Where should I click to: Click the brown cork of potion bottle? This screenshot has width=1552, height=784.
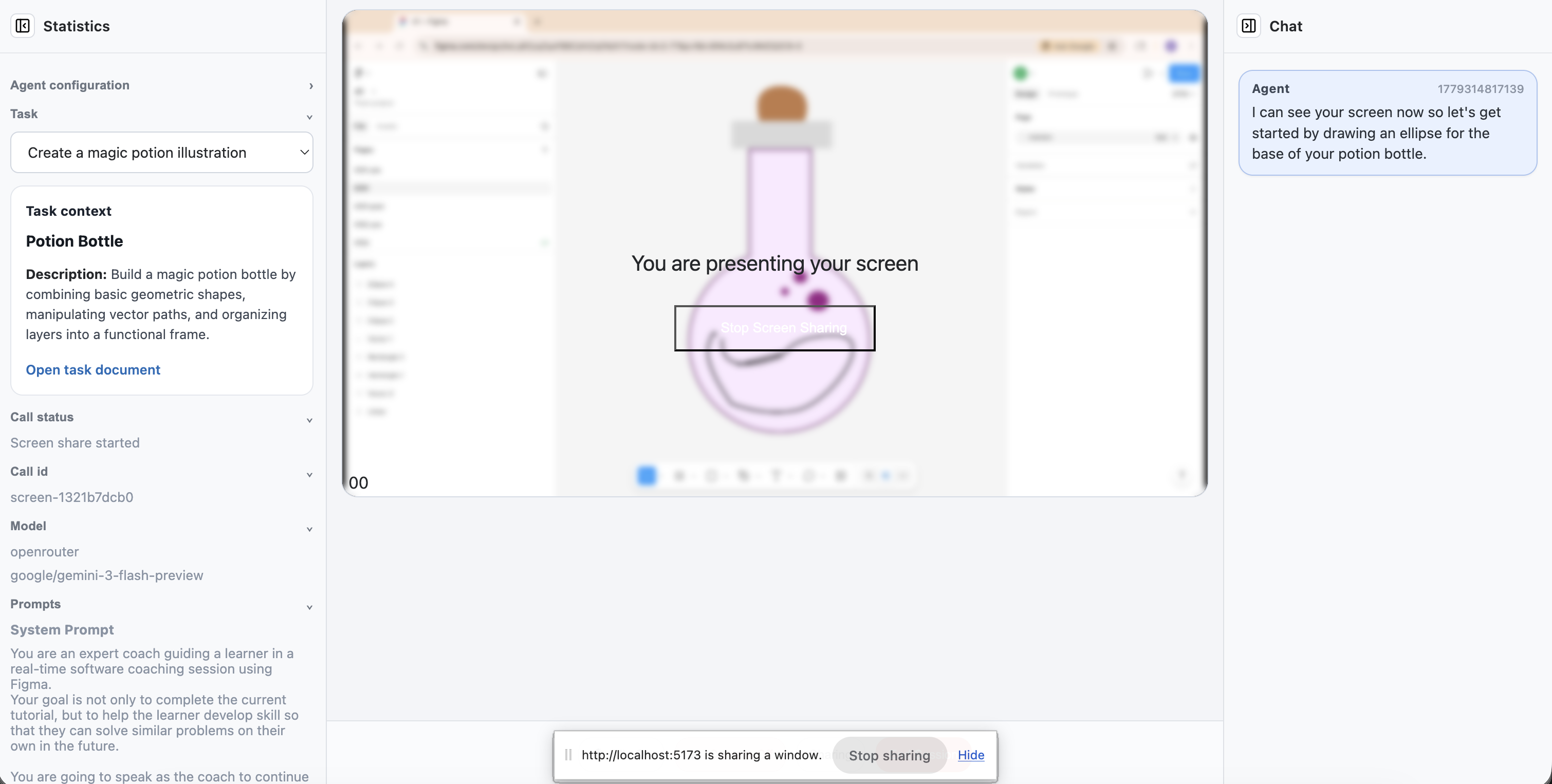pos(782,104)
